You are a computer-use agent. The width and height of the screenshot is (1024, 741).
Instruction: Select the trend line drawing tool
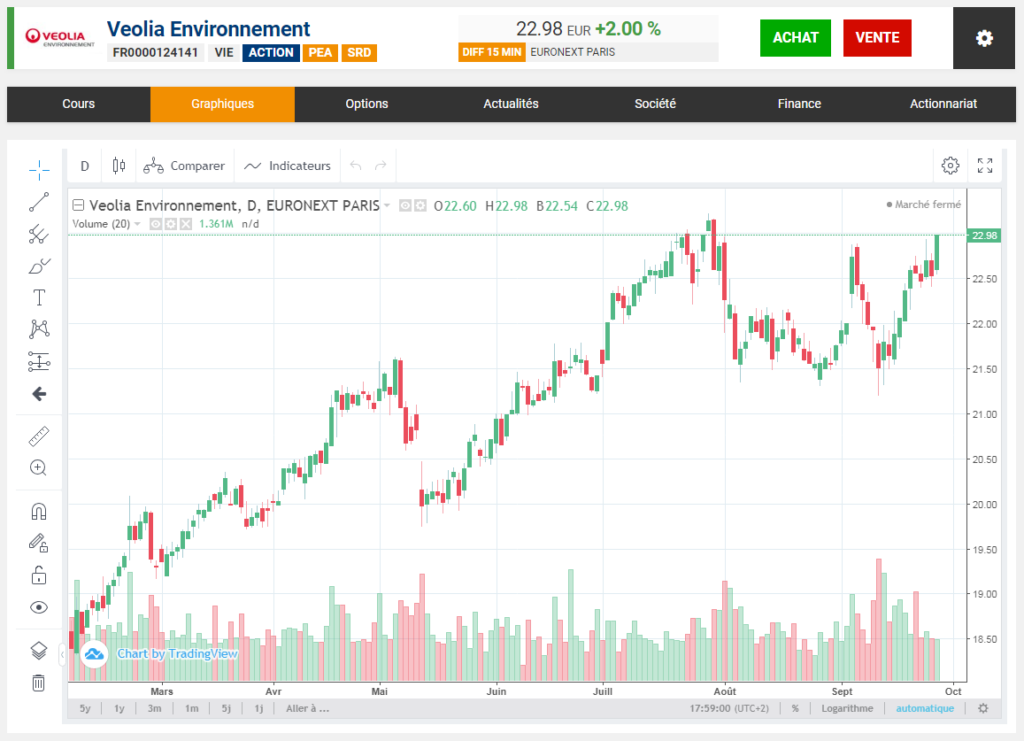pyautogui.click(x=38, y=202)
